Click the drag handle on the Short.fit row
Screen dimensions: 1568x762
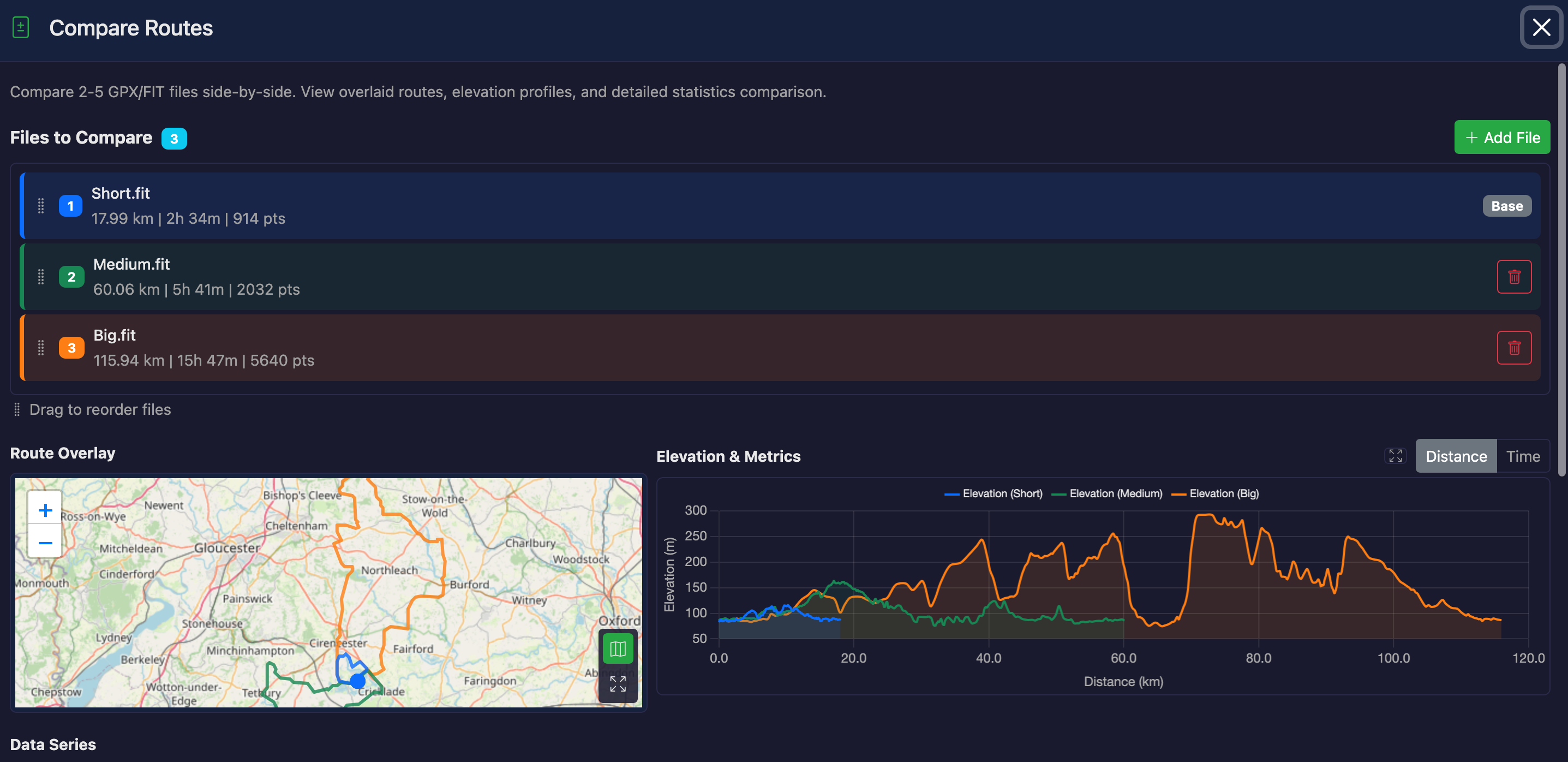click(x=41, y=206)
